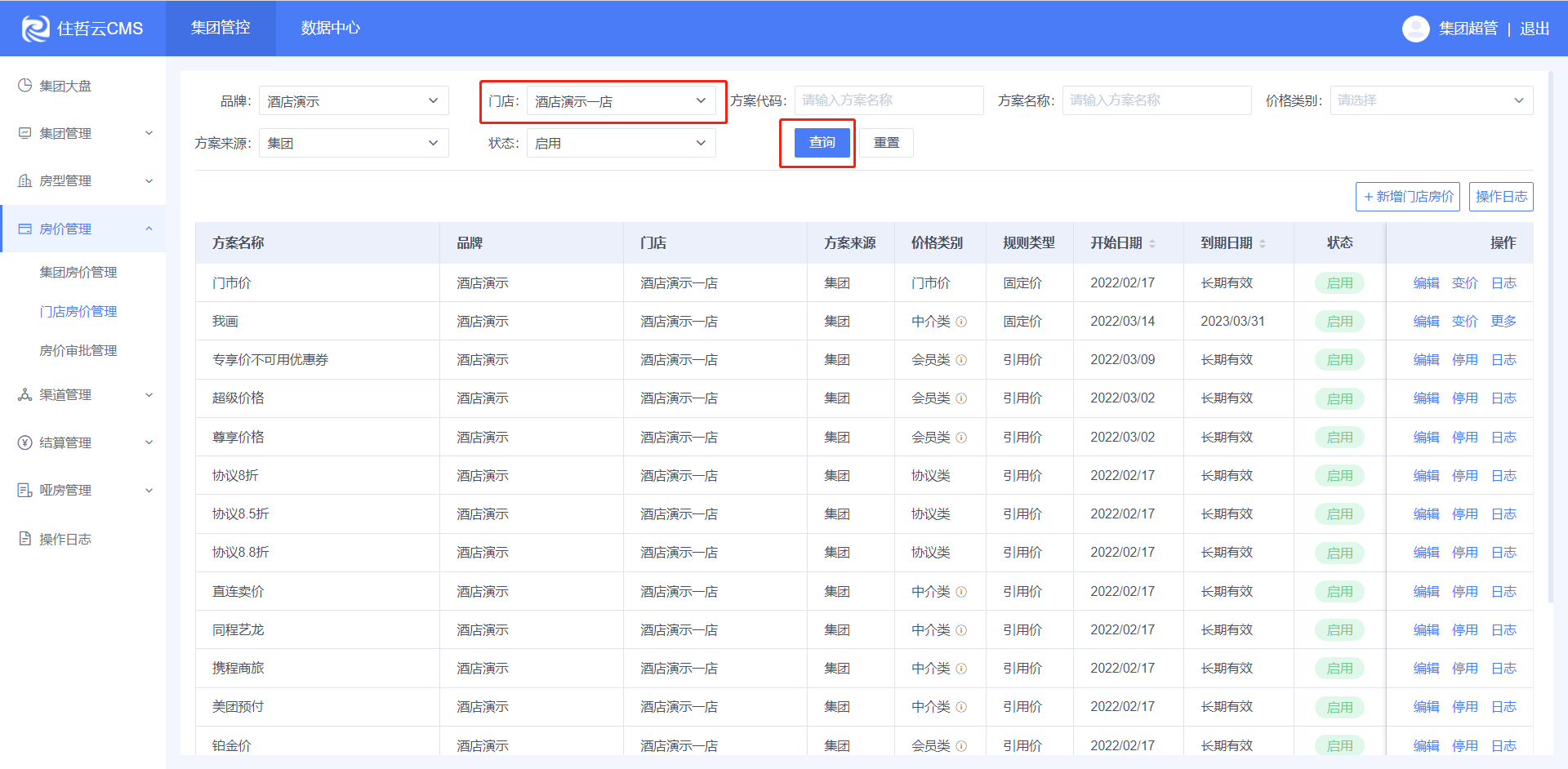Click 停用 in the 专享价不可用优惠券 row
This screenshot has width=1568, height=769.
tap(1465, 360)
